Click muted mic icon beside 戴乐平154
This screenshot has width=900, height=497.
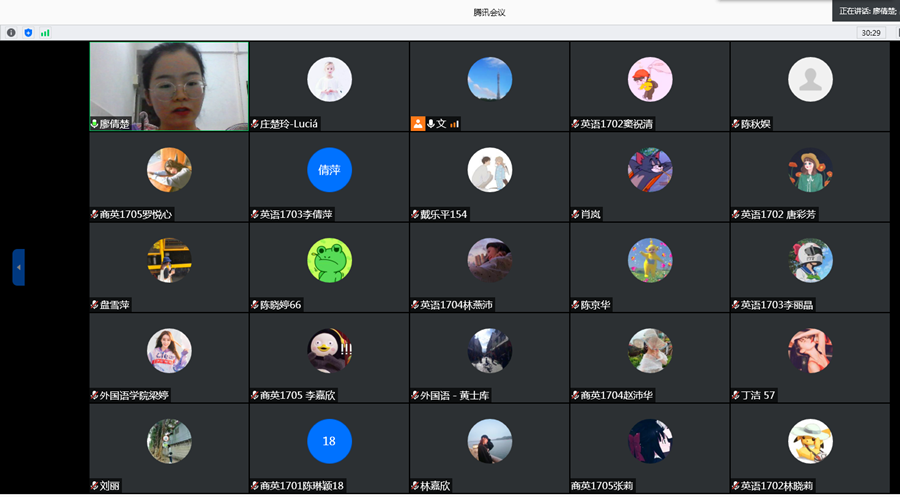tap(414, 214)
